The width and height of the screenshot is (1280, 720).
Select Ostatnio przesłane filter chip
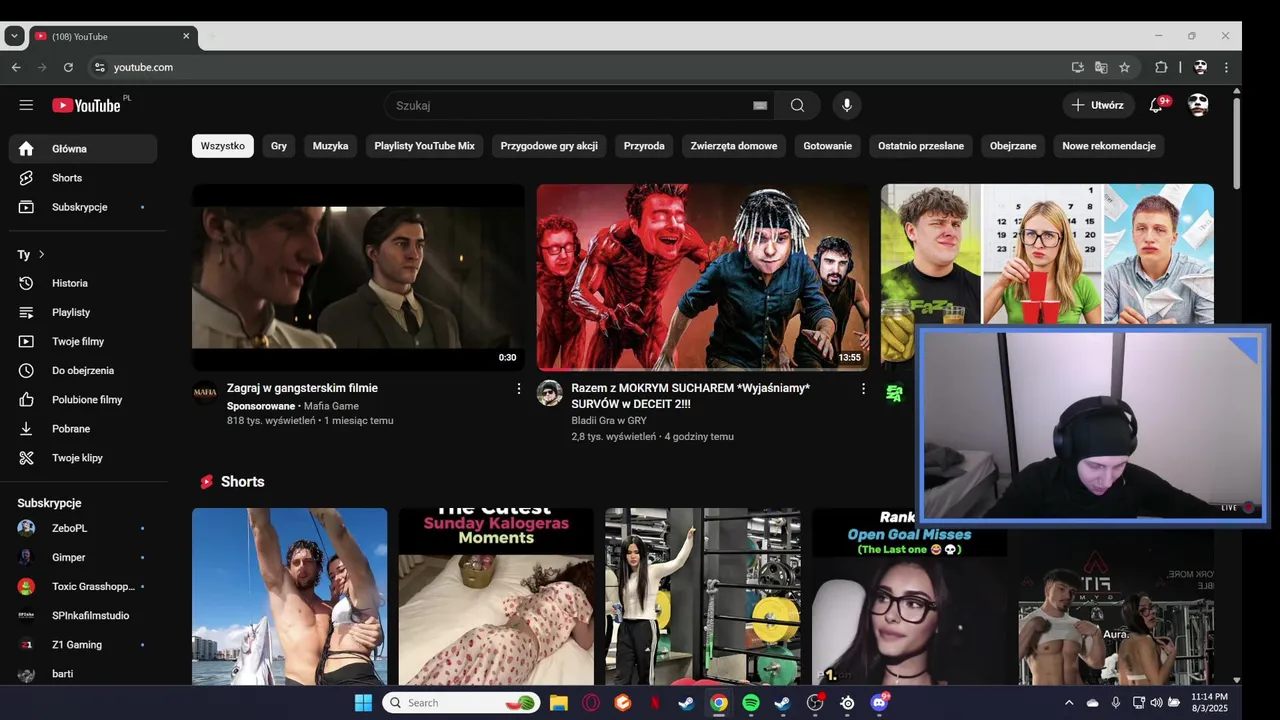click(921, 146)
